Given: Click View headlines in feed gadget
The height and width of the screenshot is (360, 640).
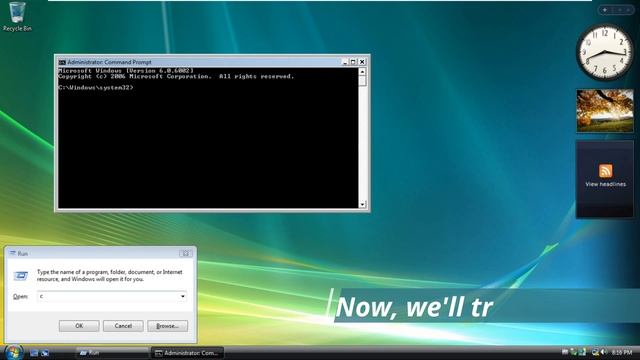Looking at the screenshot, I should [605, 184].
